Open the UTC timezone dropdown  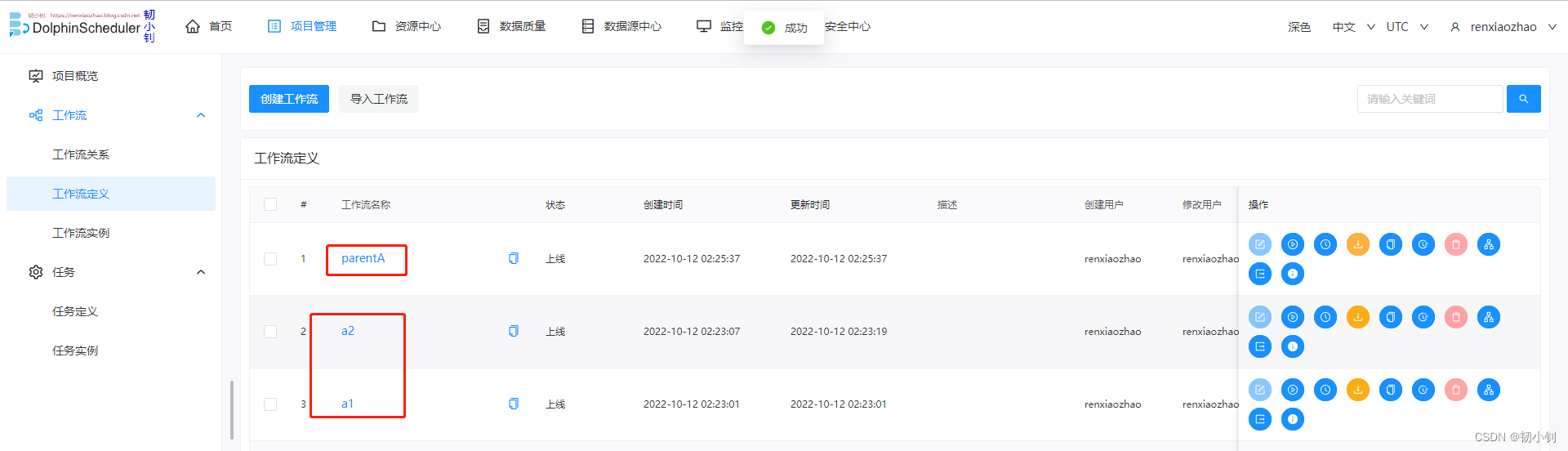pos(1407,27)
